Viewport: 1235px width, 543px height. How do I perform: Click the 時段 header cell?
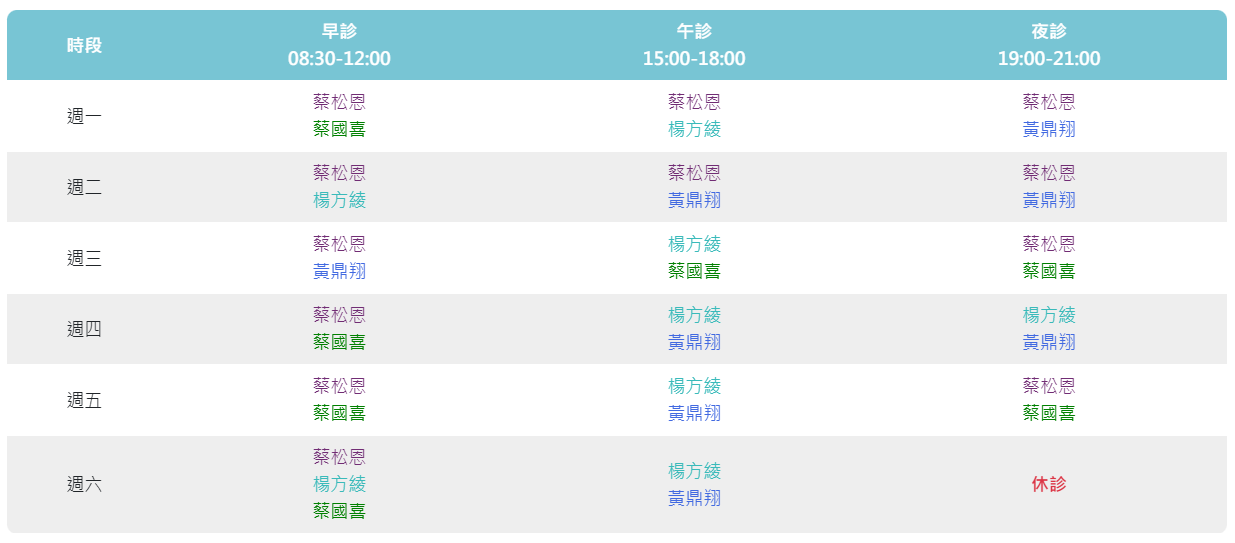(x=85, y=45)
